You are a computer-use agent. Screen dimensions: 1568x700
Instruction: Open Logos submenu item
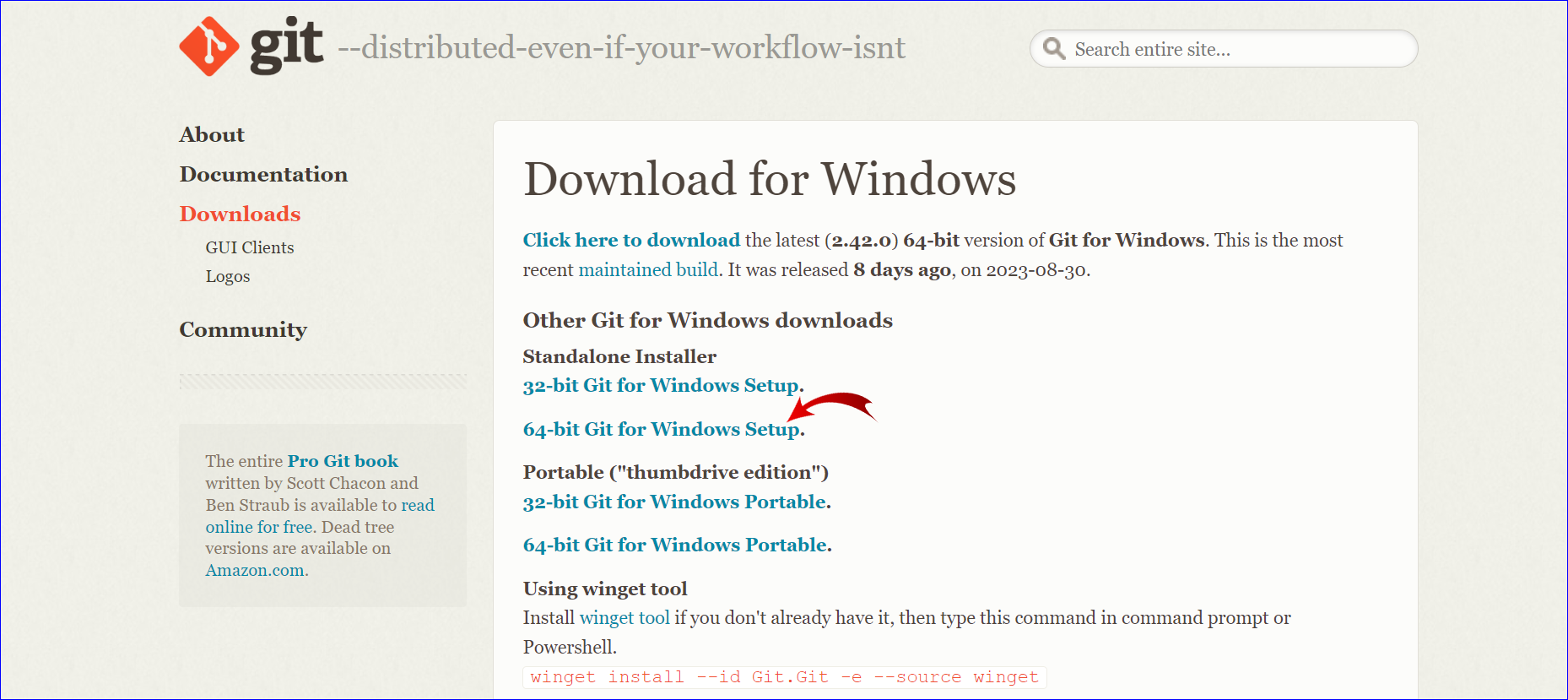coord(228,276)
